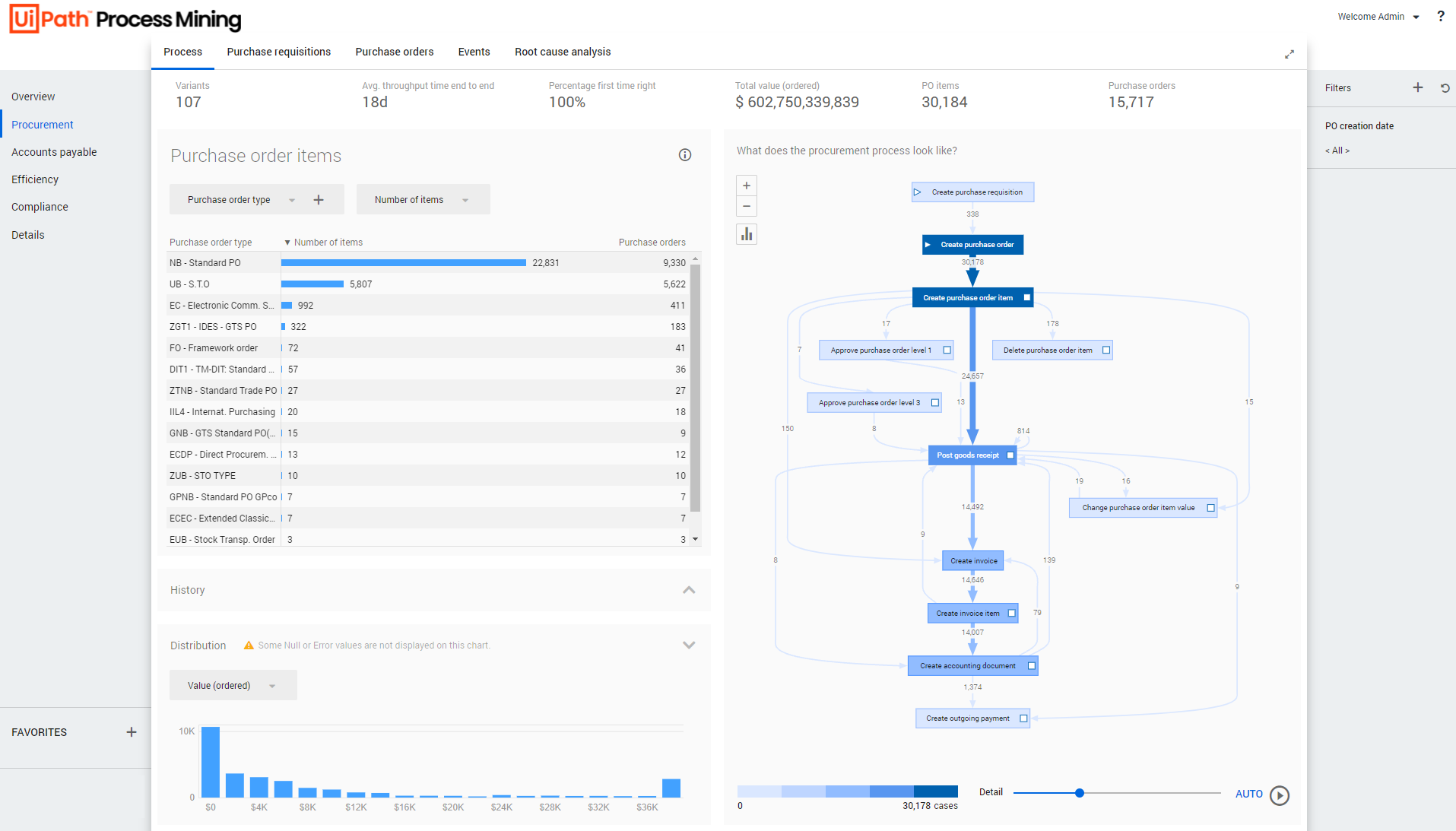
Task: Toggle checkbox on Post goods receipt node
Action: pyautogui.click(x=1010, y=455)
